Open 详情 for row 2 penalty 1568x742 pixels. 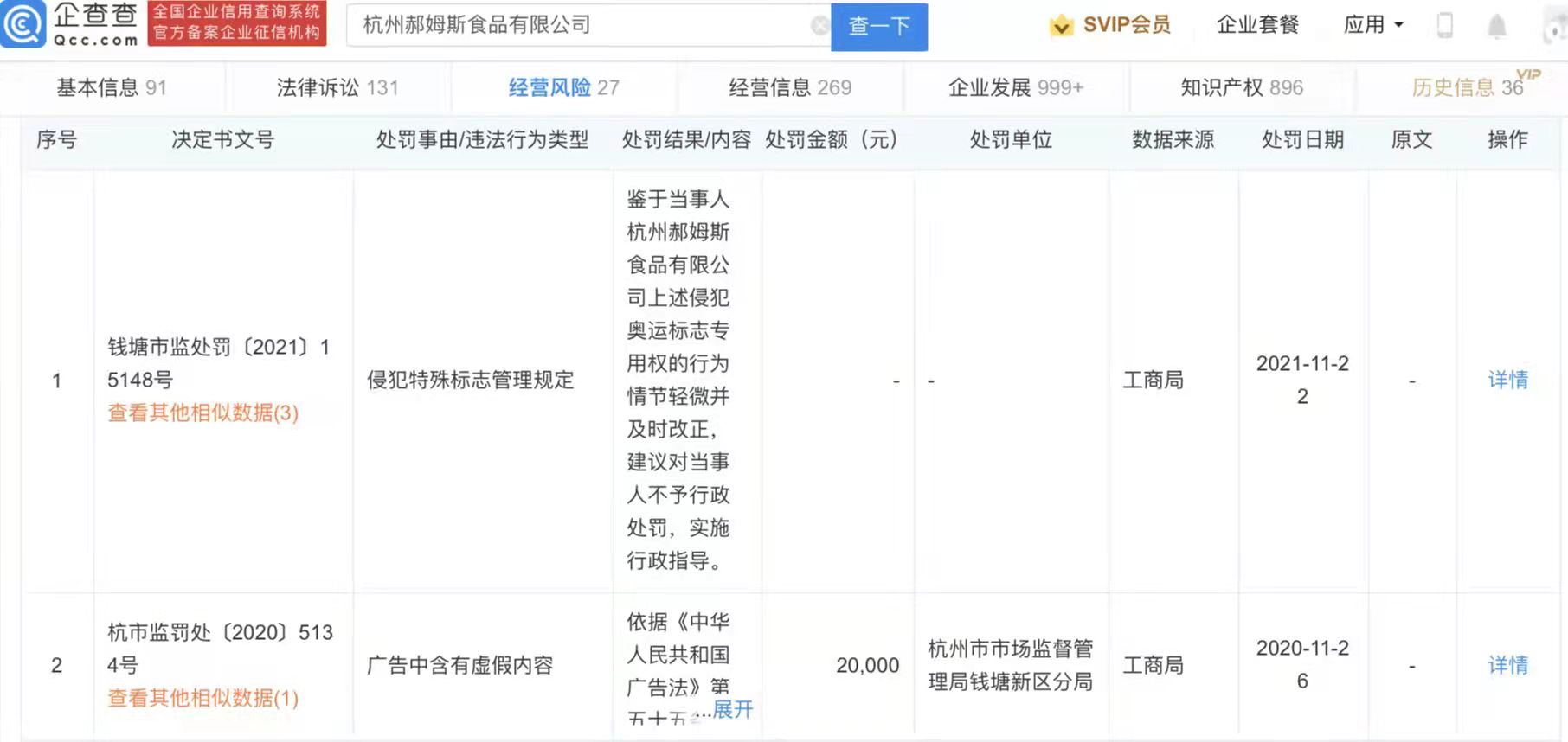pos(1507,665)
